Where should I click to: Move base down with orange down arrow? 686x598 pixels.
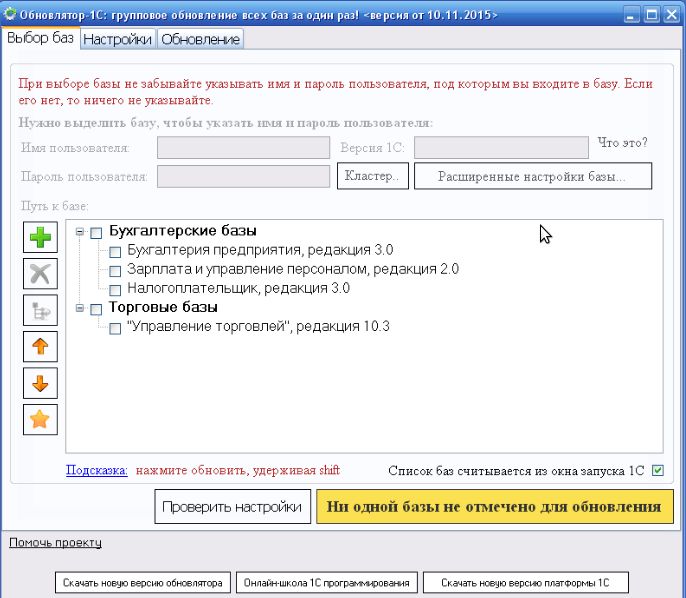40,383
